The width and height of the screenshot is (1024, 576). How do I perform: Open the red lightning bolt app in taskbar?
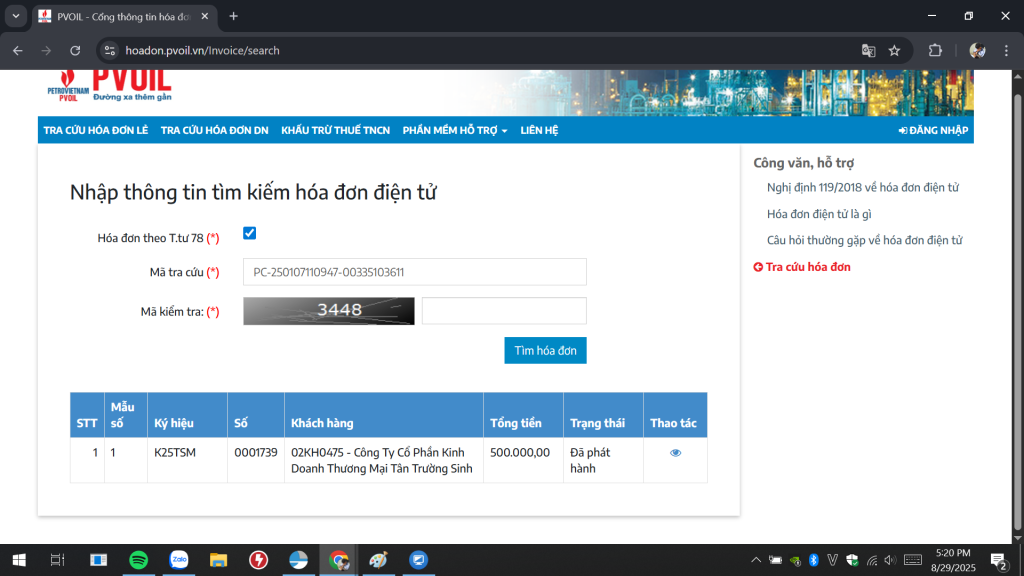[259, 560]
